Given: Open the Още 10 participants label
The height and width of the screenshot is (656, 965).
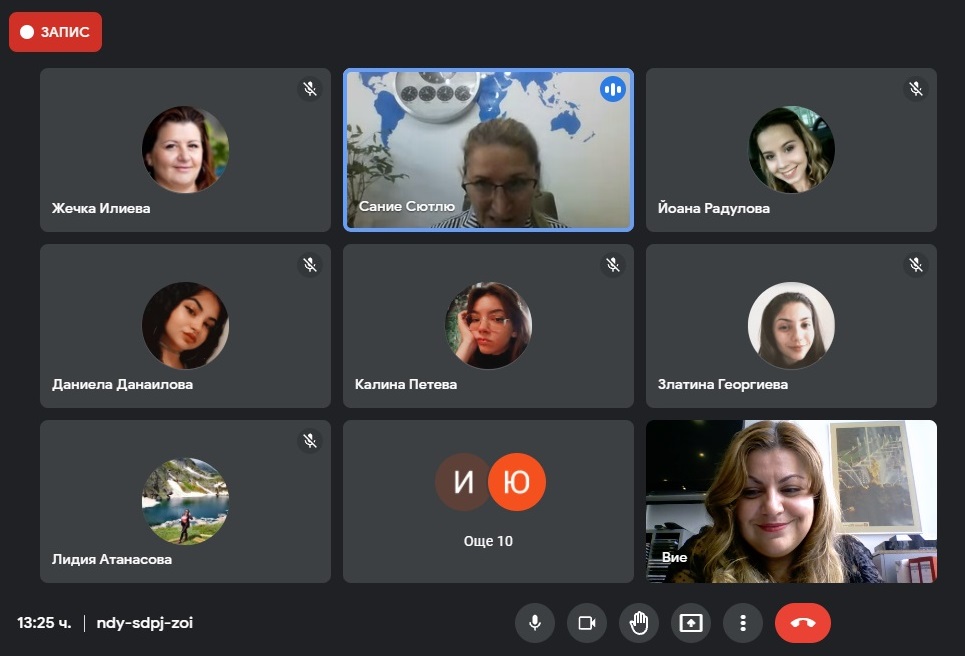Looking at the screenshot, I should pos(488,541).
